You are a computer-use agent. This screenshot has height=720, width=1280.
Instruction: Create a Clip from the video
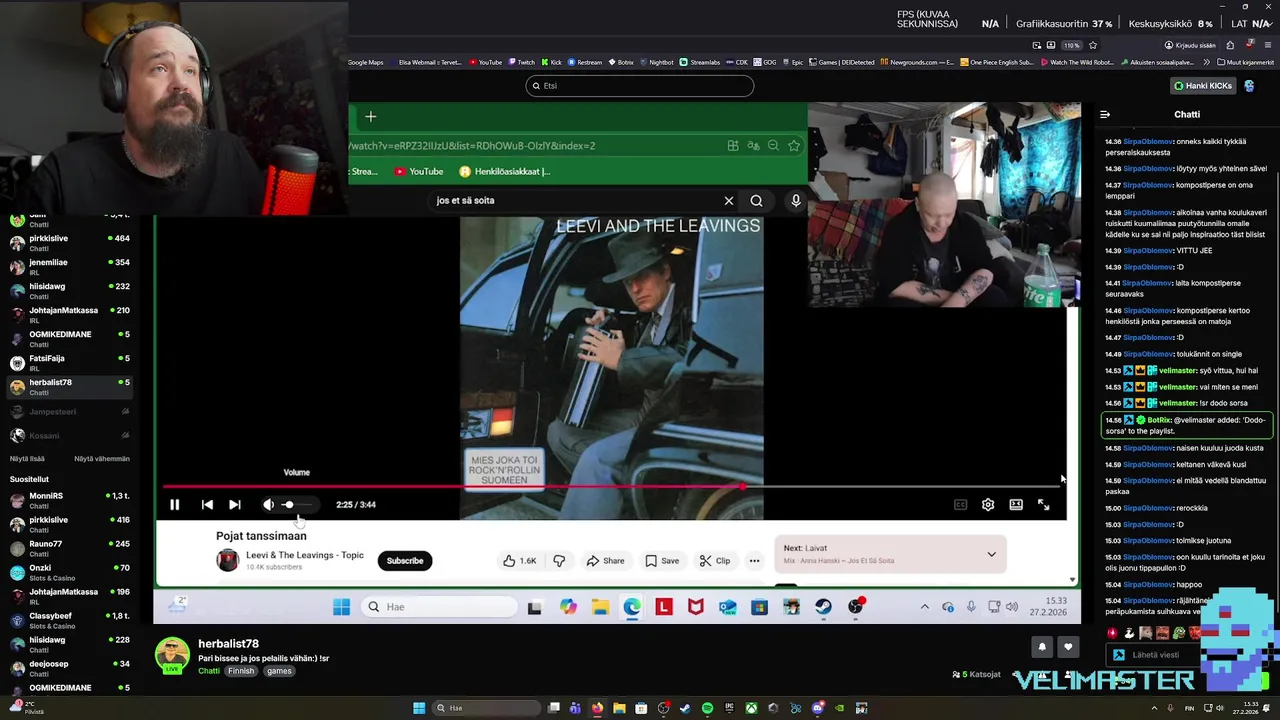pos(715,561)
